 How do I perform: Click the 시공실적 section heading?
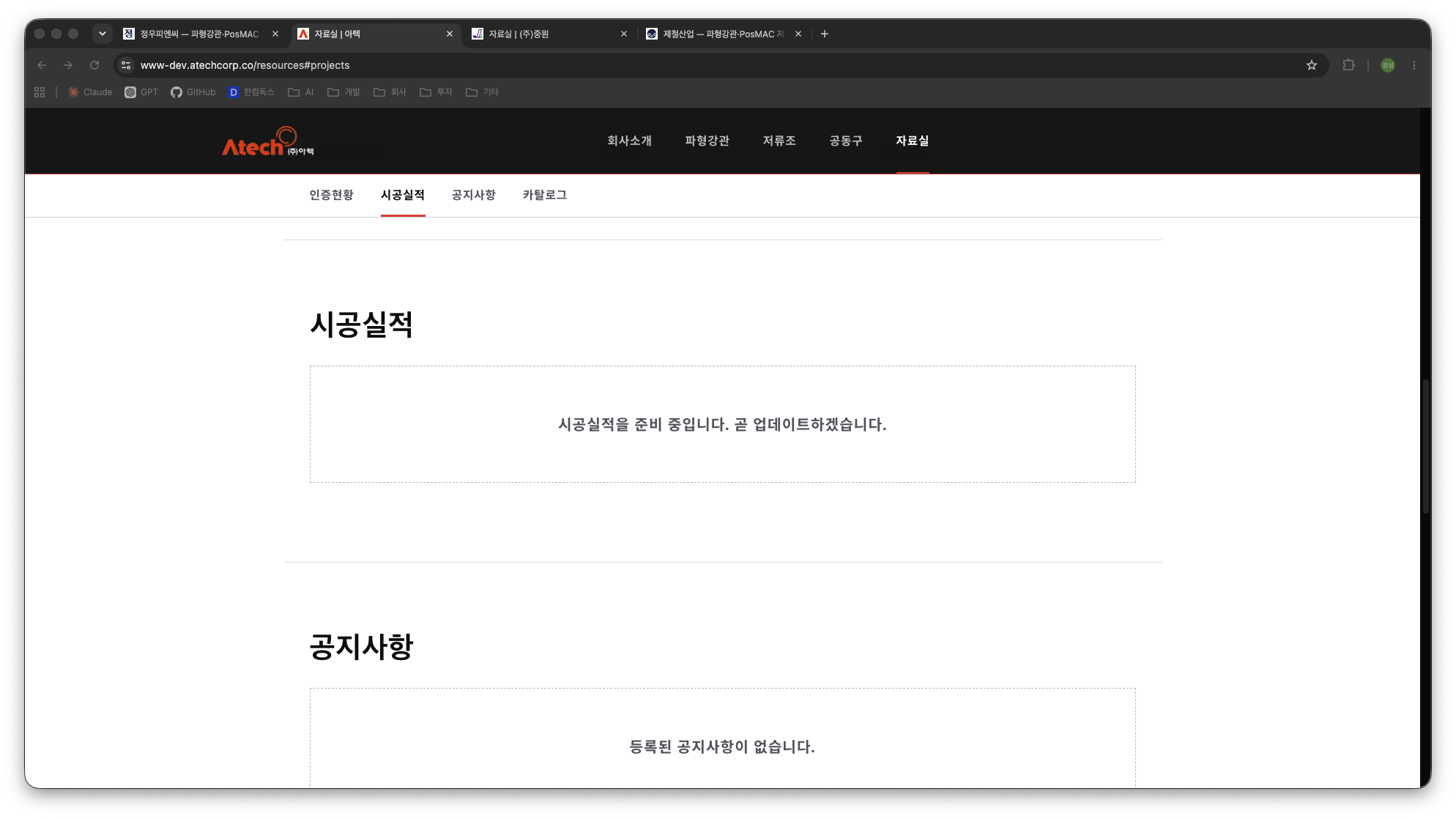click(362, 325)
